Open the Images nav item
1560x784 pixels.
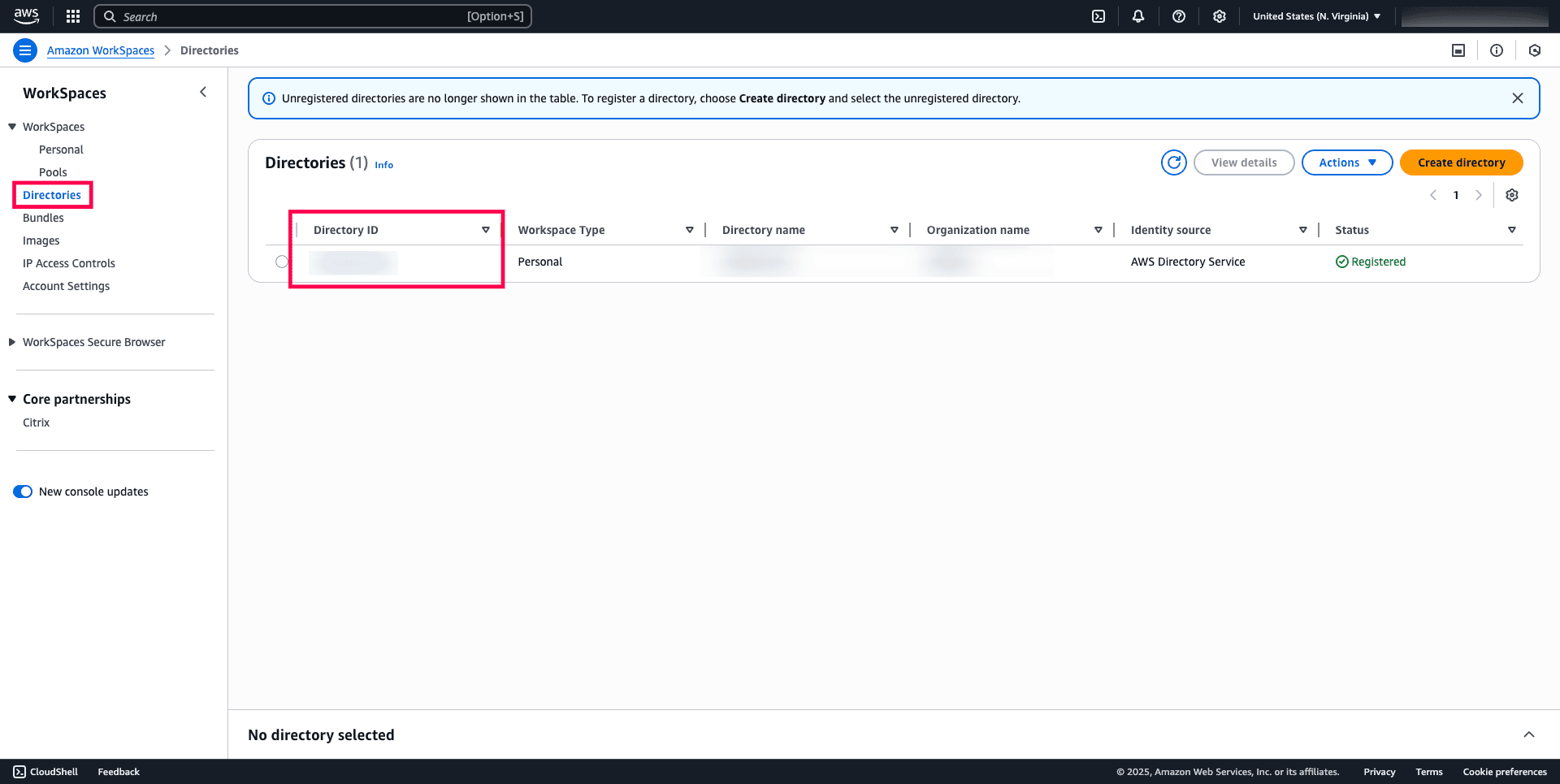click(x=41, y=240)
